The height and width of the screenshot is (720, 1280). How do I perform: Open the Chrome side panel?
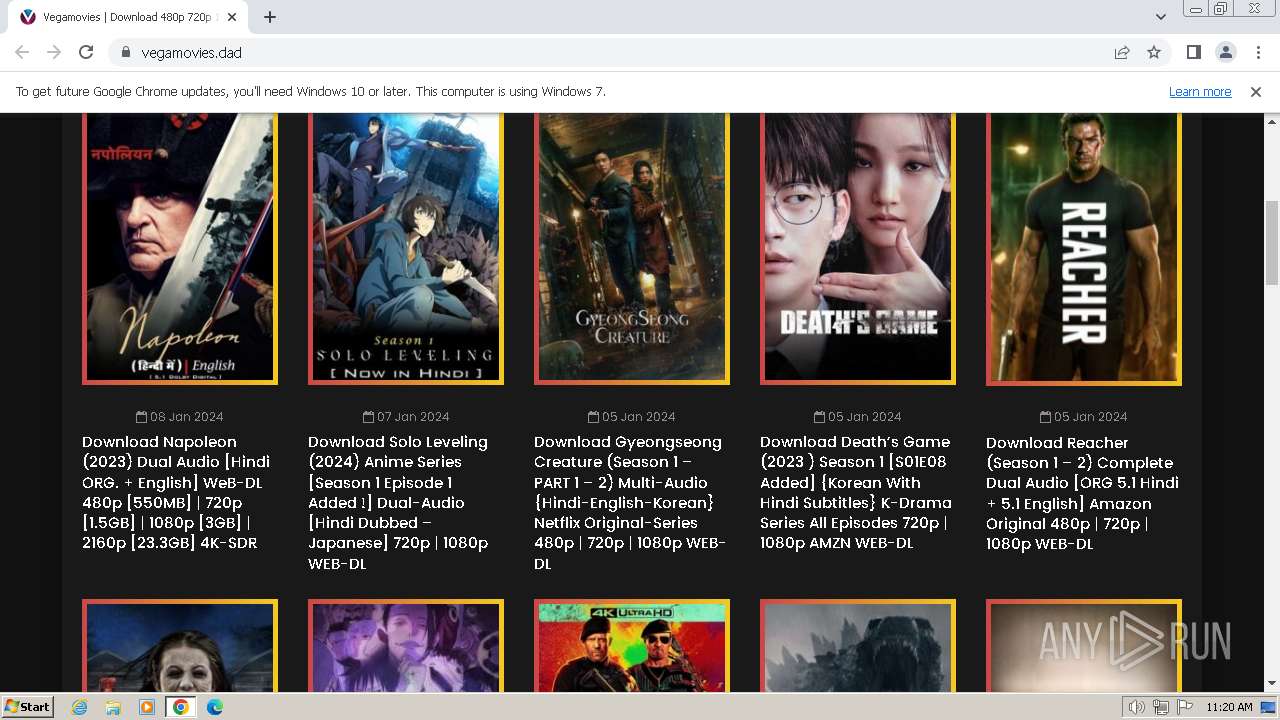coord(1193,52)
